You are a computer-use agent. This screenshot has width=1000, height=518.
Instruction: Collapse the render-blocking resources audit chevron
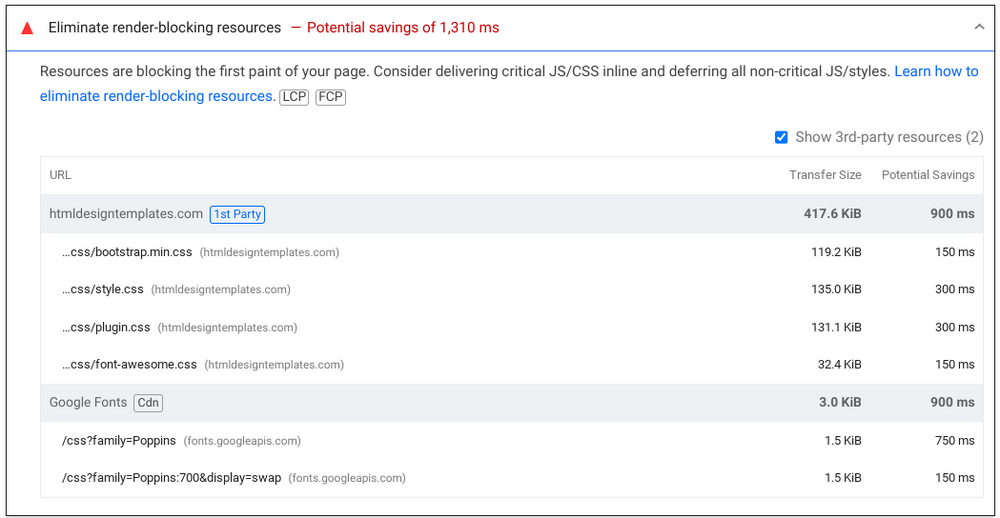point(979,28)
